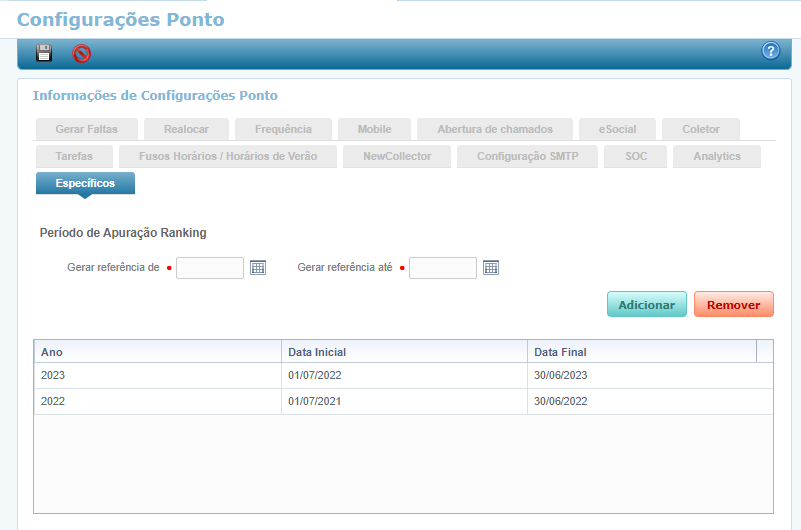Click the Gerar referência de date field
This screenshot has width=801, height=530.
coord(210,268)
